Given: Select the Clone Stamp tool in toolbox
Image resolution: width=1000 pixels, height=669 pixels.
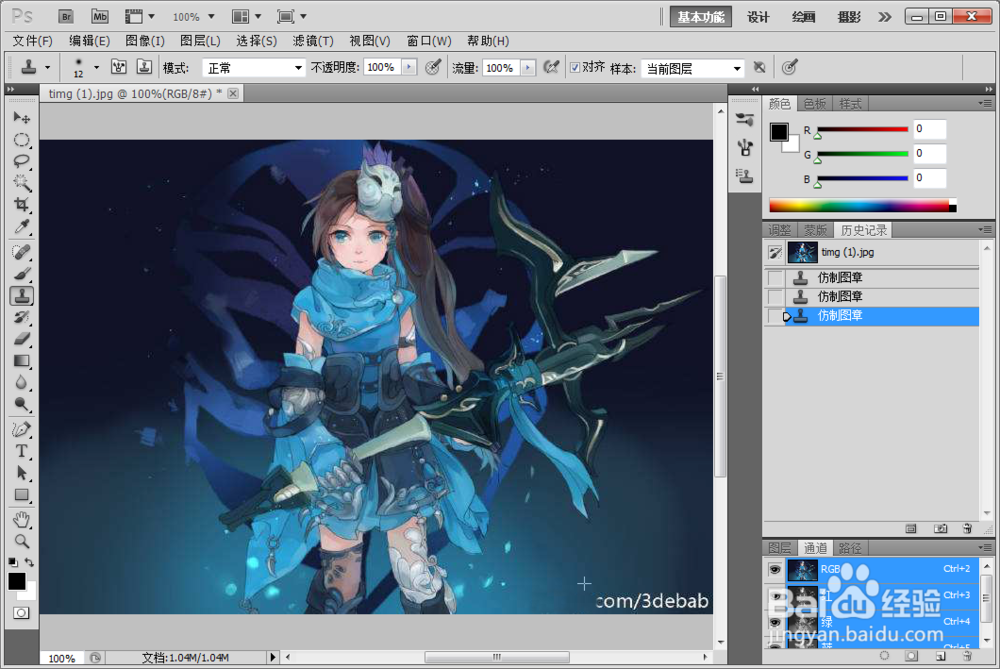Looking at the screenshot, I should [22, 295].
